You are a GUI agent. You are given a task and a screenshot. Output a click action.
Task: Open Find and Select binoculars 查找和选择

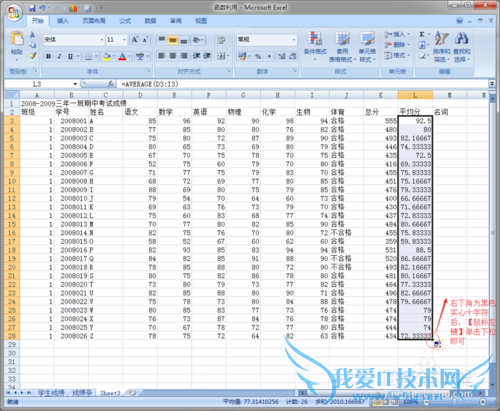[462, 46]
